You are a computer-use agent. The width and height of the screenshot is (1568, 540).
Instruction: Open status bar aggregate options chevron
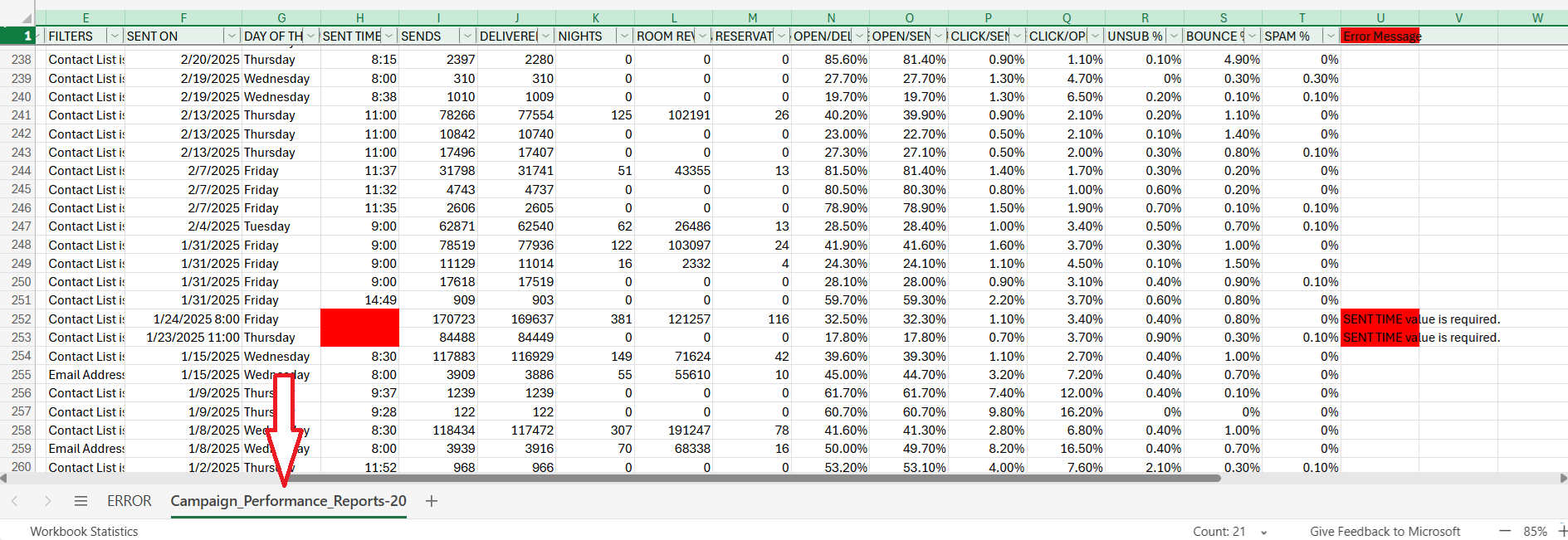(x=1264, y=532)
